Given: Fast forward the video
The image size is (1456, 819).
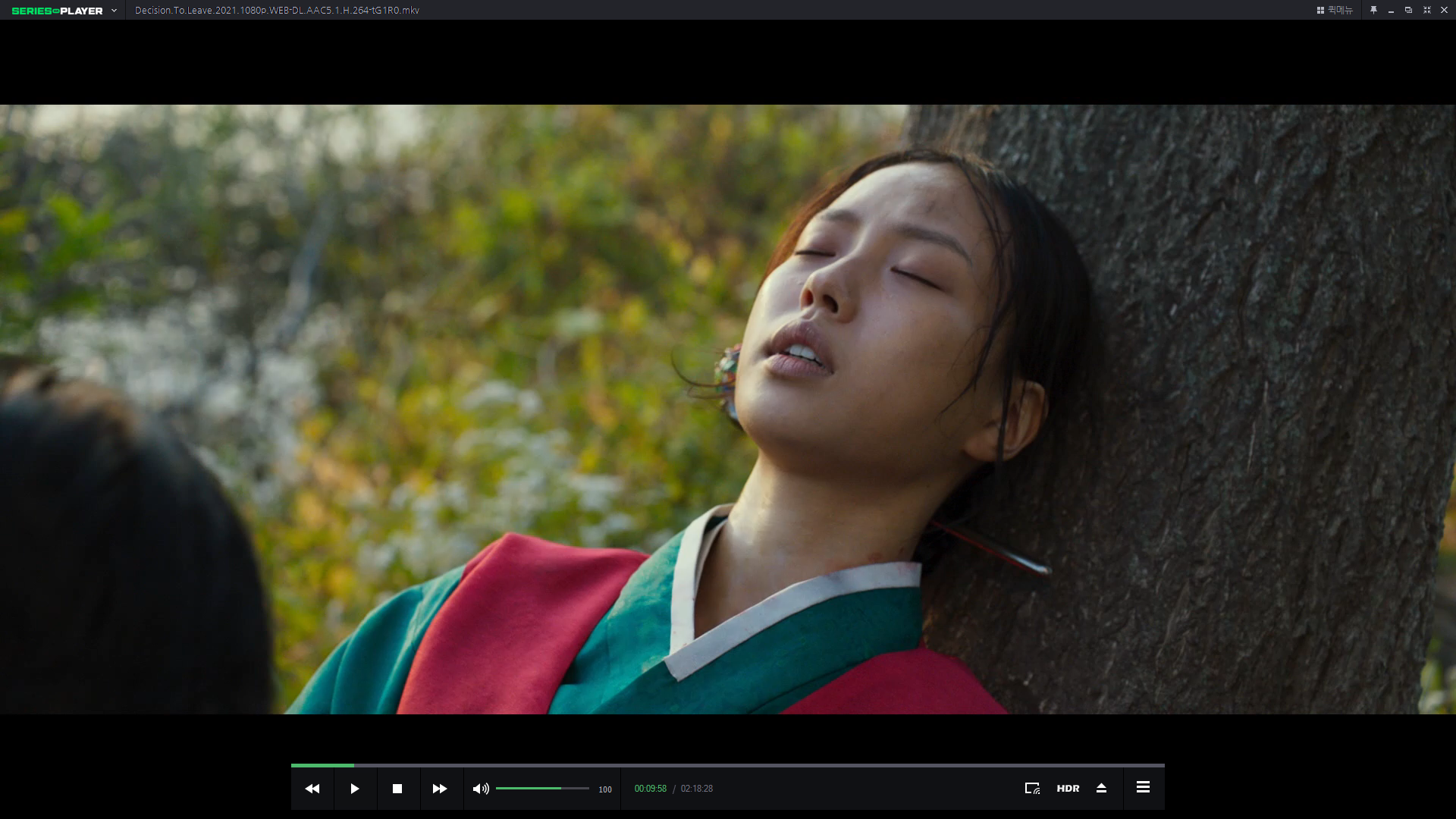Looking at the screenshot, I should [440, 789].
